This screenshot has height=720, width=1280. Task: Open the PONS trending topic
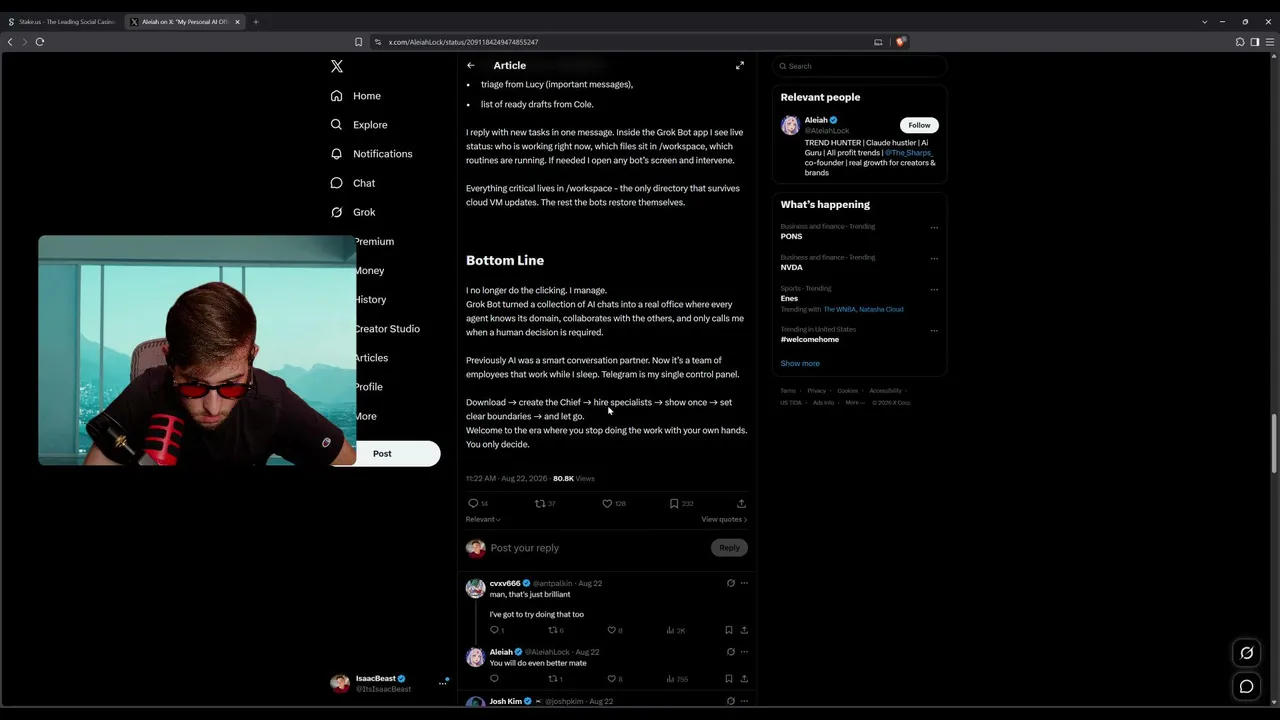792,237
